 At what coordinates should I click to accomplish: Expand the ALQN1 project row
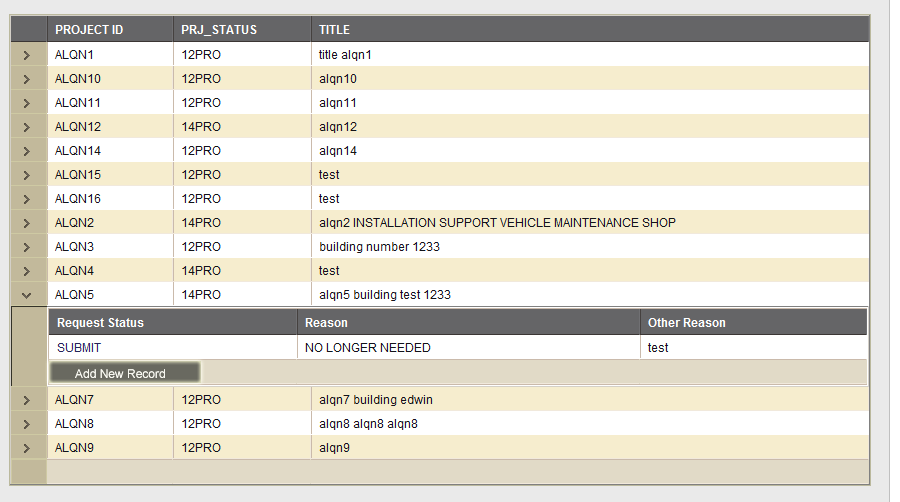[27, 55]
